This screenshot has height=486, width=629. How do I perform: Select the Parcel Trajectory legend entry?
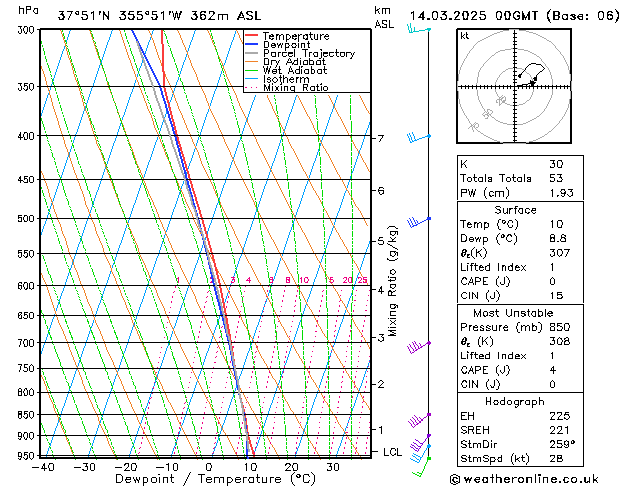(300, 53)
